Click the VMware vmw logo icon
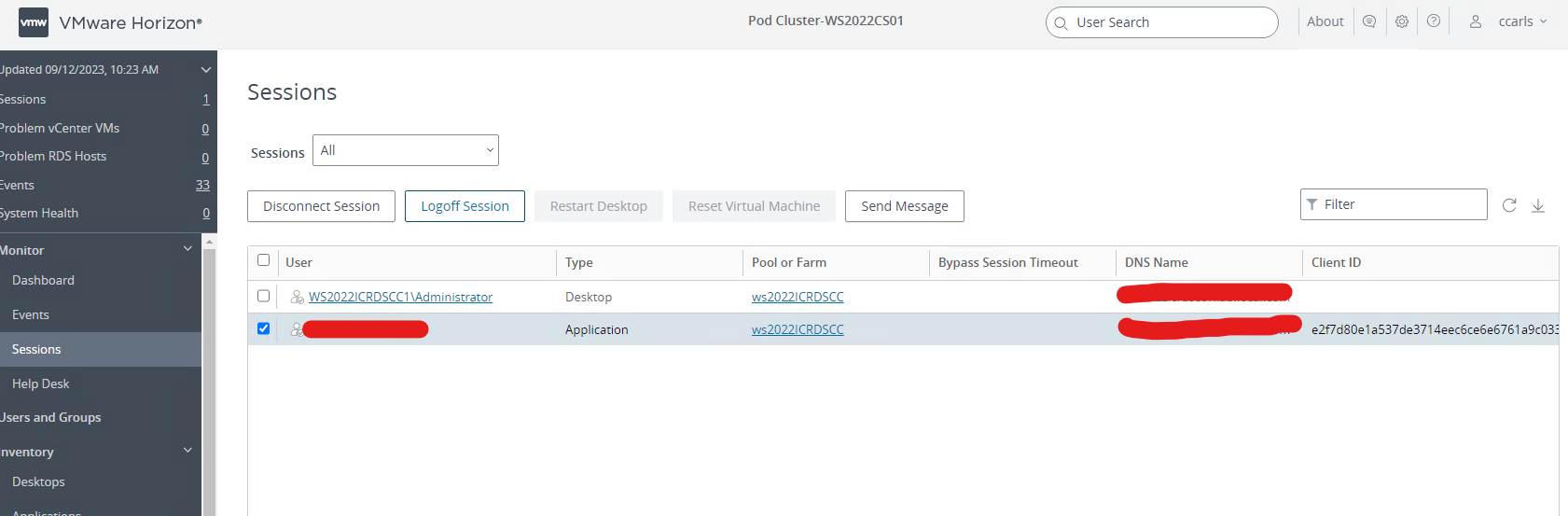 [34, 22]
